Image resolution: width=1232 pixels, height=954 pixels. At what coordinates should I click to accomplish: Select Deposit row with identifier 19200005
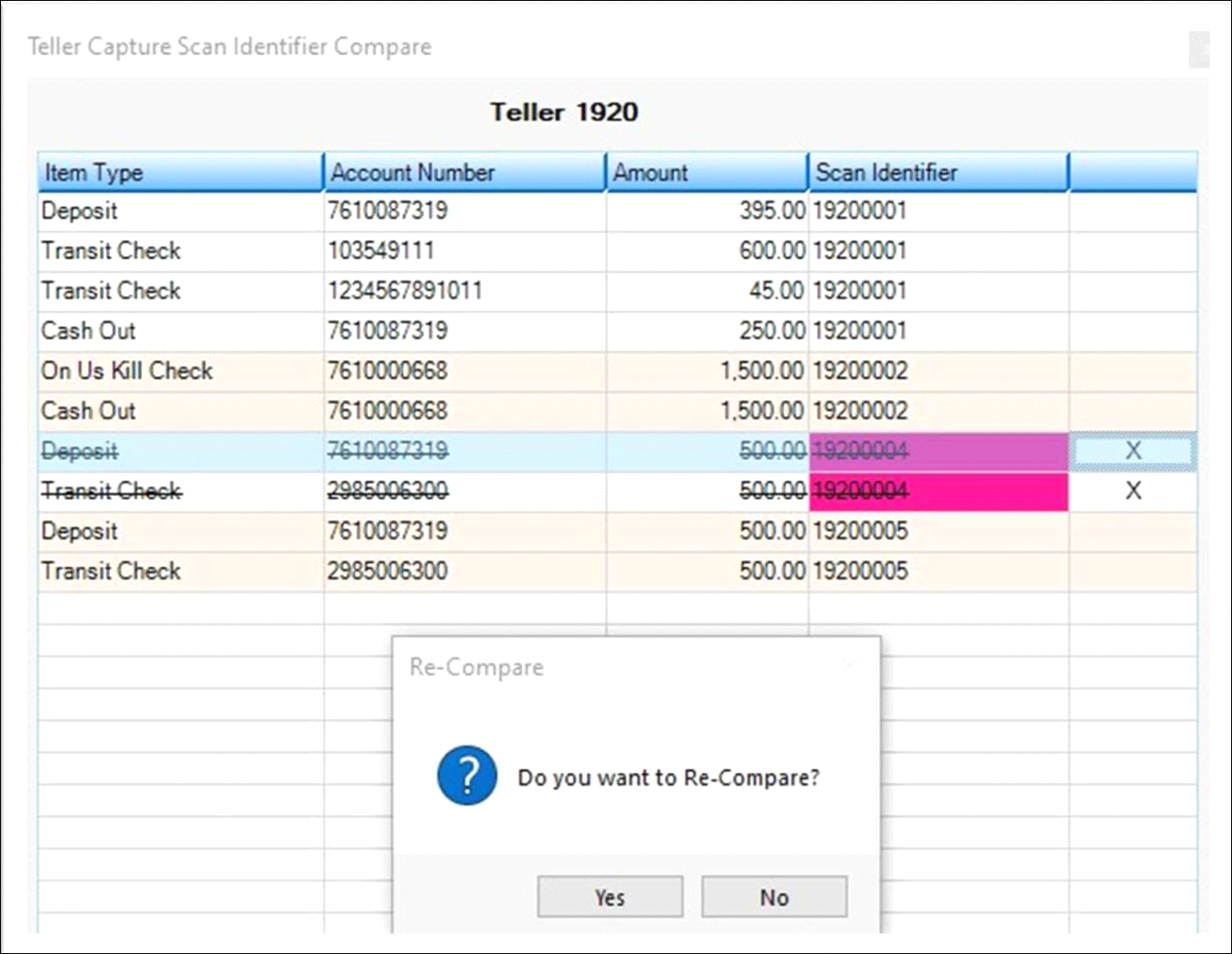[617, 531]
